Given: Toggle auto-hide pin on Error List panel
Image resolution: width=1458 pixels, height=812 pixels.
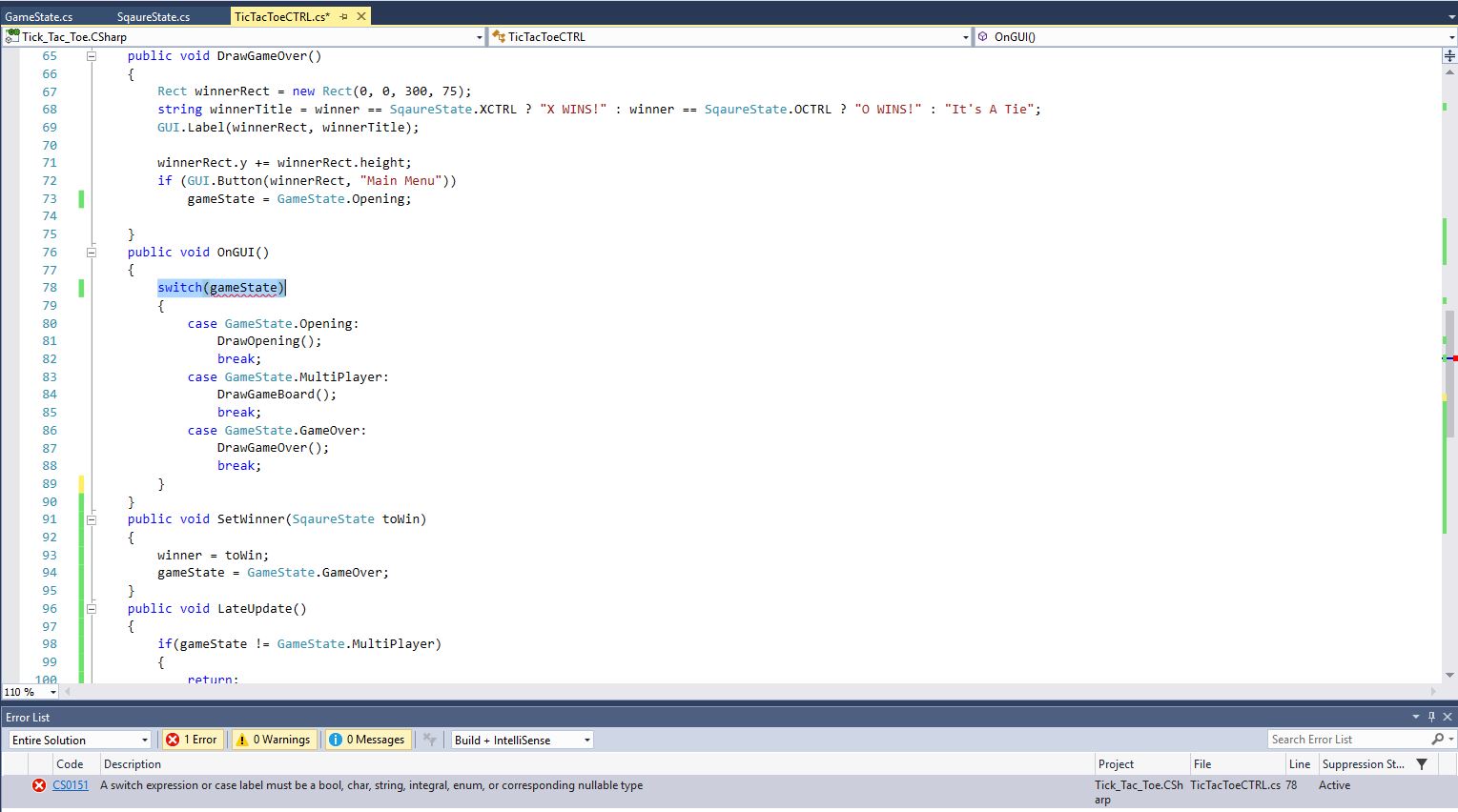Looking at the screenshot, I should [x=1431, y=717].
